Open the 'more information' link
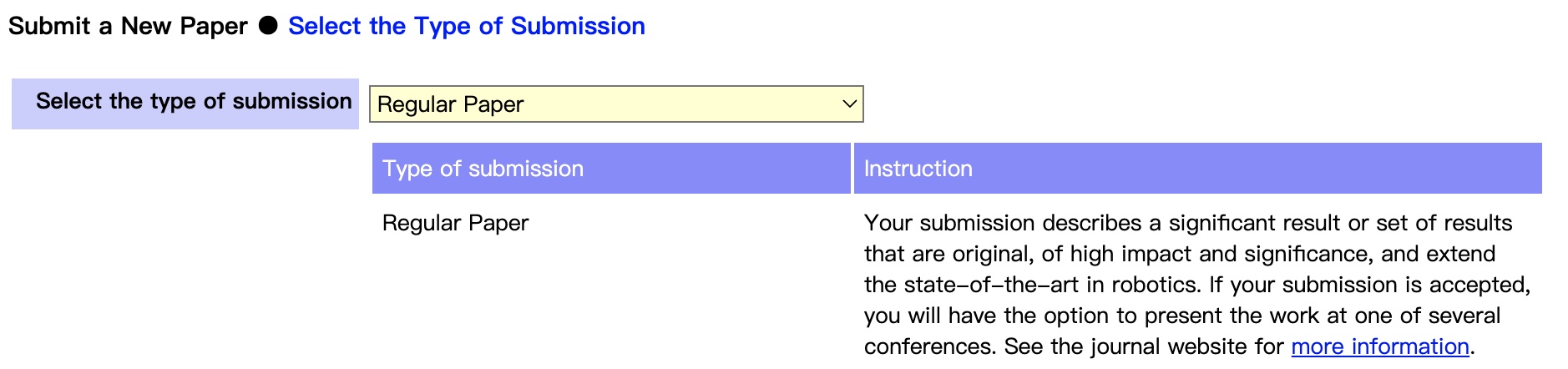Screen dimensions: 1568x369 coord(1380,346)
